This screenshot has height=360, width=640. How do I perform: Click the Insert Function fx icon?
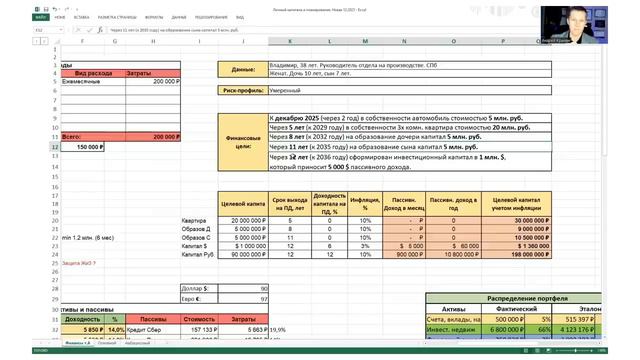pyautogui.click(x=100, y=30)
